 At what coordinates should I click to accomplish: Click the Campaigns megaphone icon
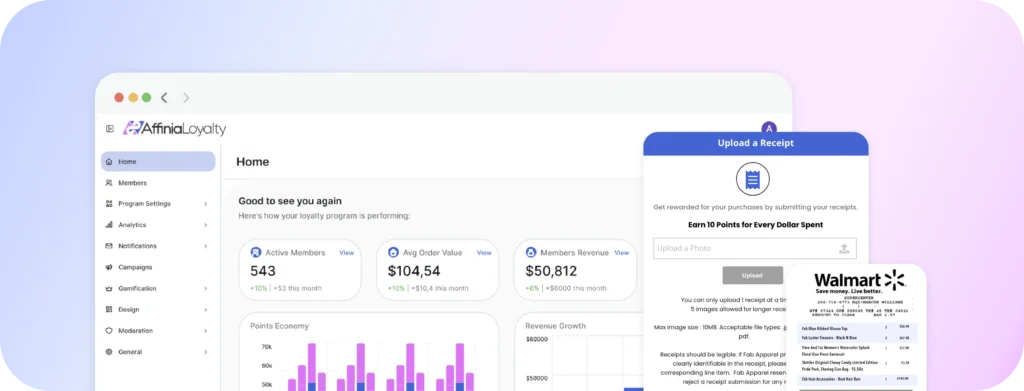(109, 267)
